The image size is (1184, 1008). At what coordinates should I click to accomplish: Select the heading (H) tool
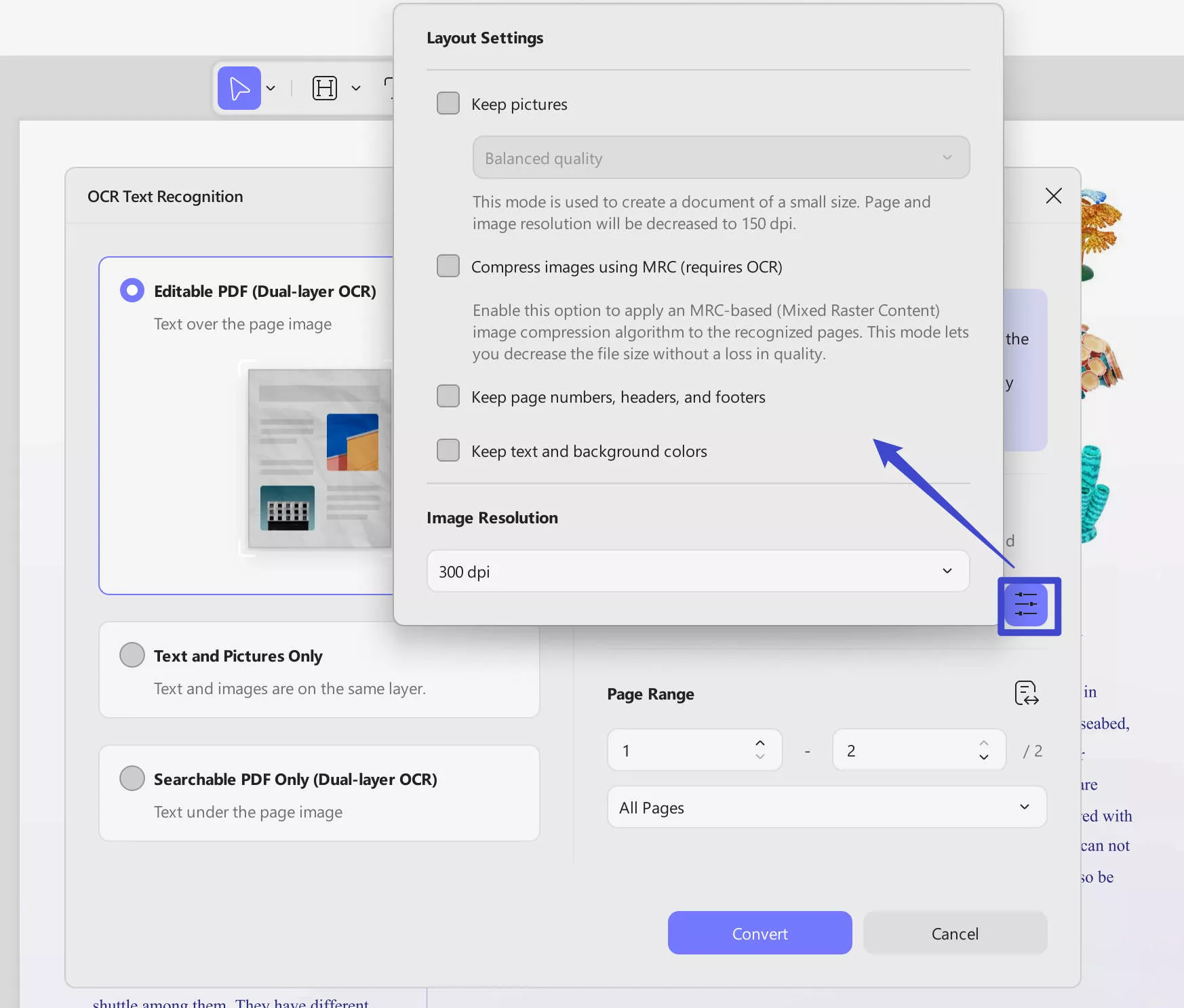[325, 87]
